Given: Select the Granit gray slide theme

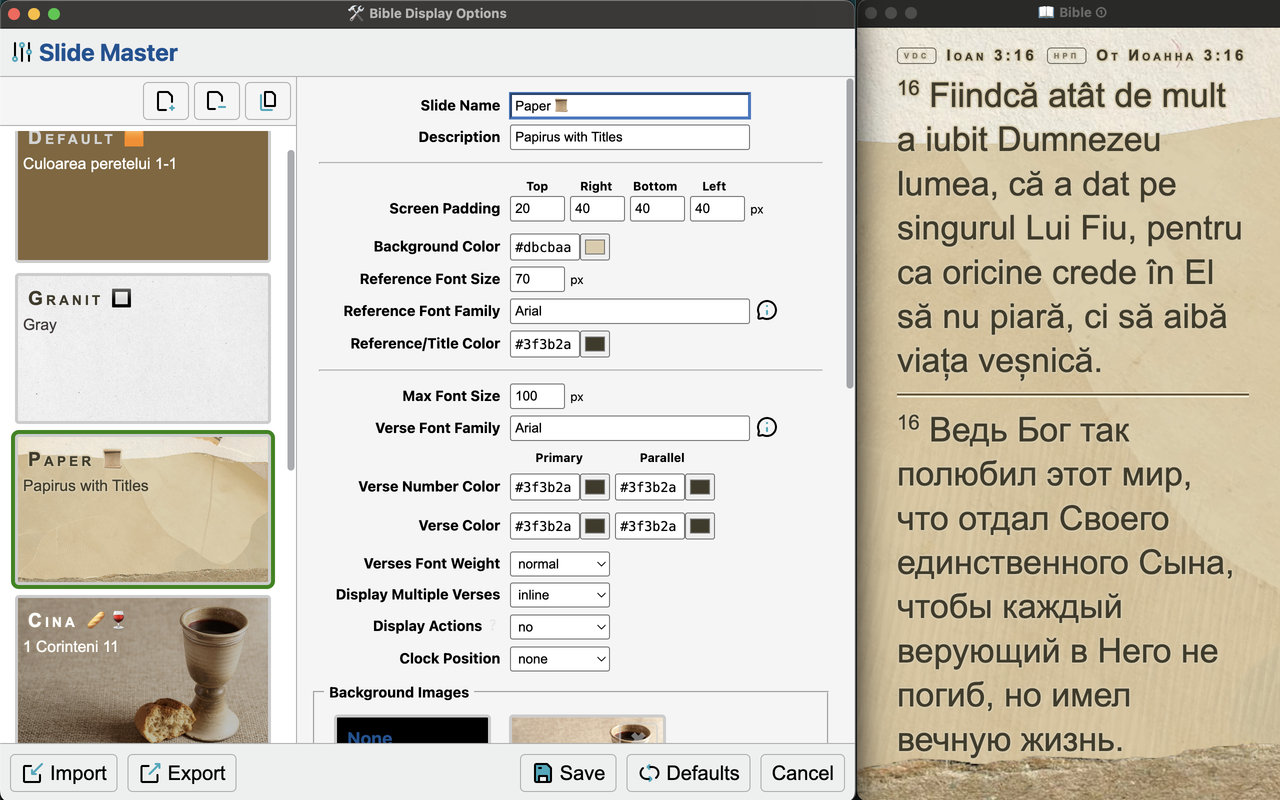Looking at the screenshot, I should click(x=143, y=348).
